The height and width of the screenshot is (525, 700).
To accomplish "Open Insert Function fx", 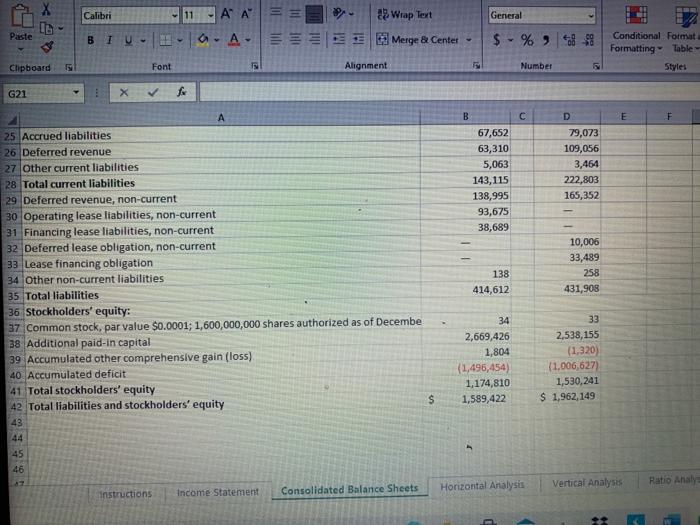I will 181,92.
